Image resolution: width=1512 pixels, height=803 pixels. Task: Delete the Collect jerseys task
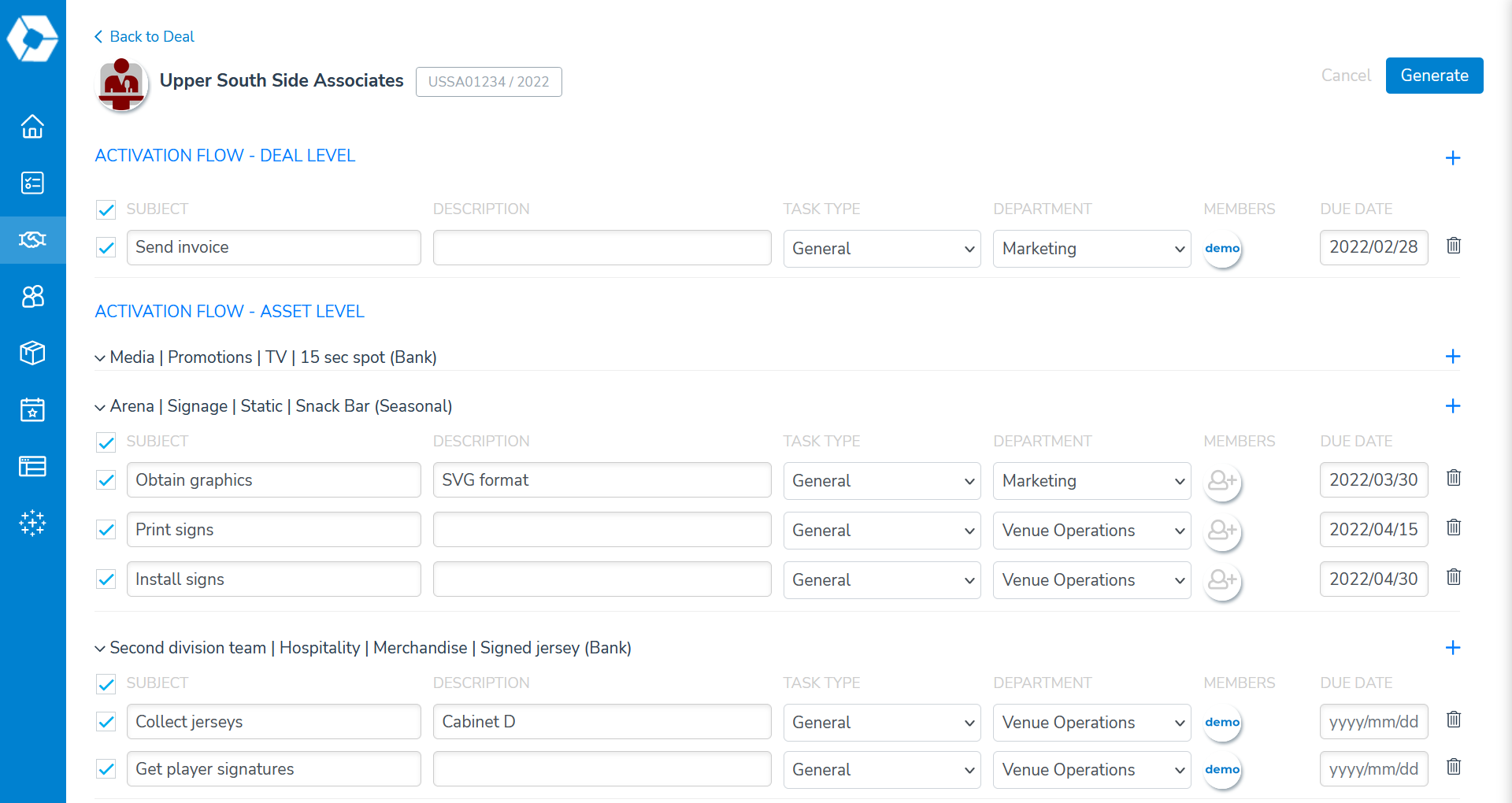coord(1454,720)
